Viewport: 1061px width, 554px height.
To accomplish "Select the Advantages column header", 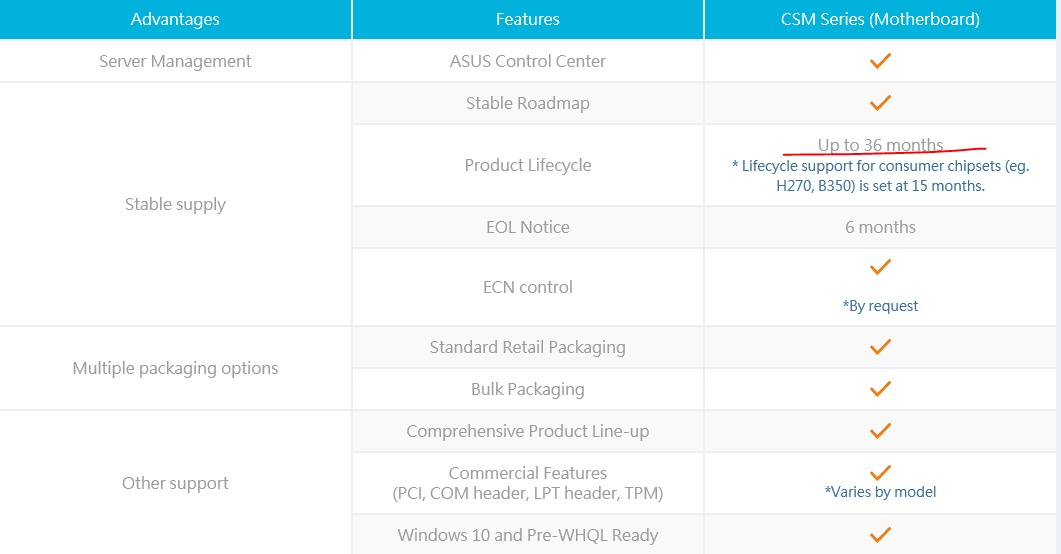I will point(175,19).
